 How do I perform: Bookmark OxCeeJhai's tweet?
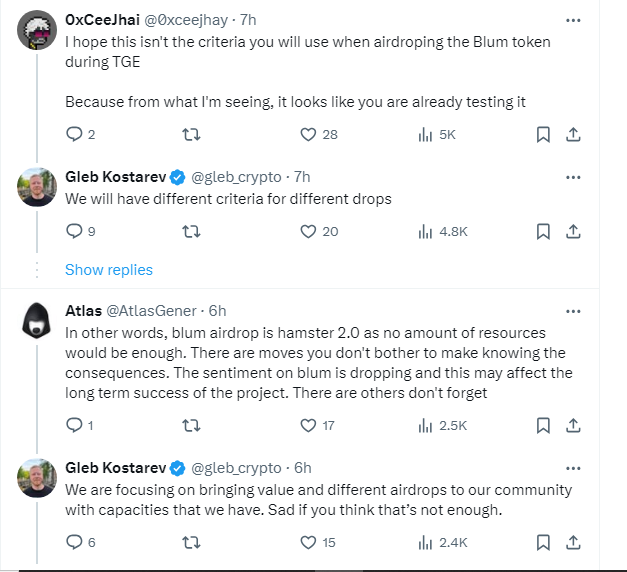542,134
